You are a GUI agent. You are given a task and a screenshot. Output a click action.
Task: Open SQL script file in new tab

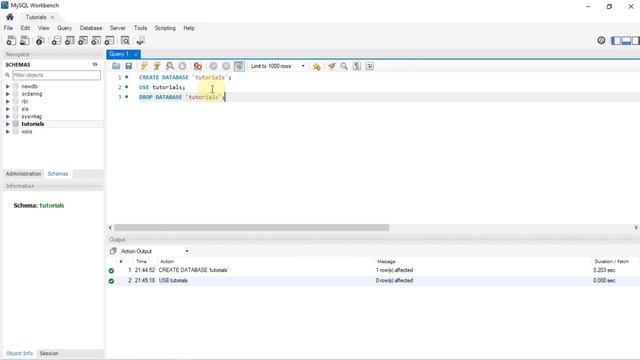[24, 40]
